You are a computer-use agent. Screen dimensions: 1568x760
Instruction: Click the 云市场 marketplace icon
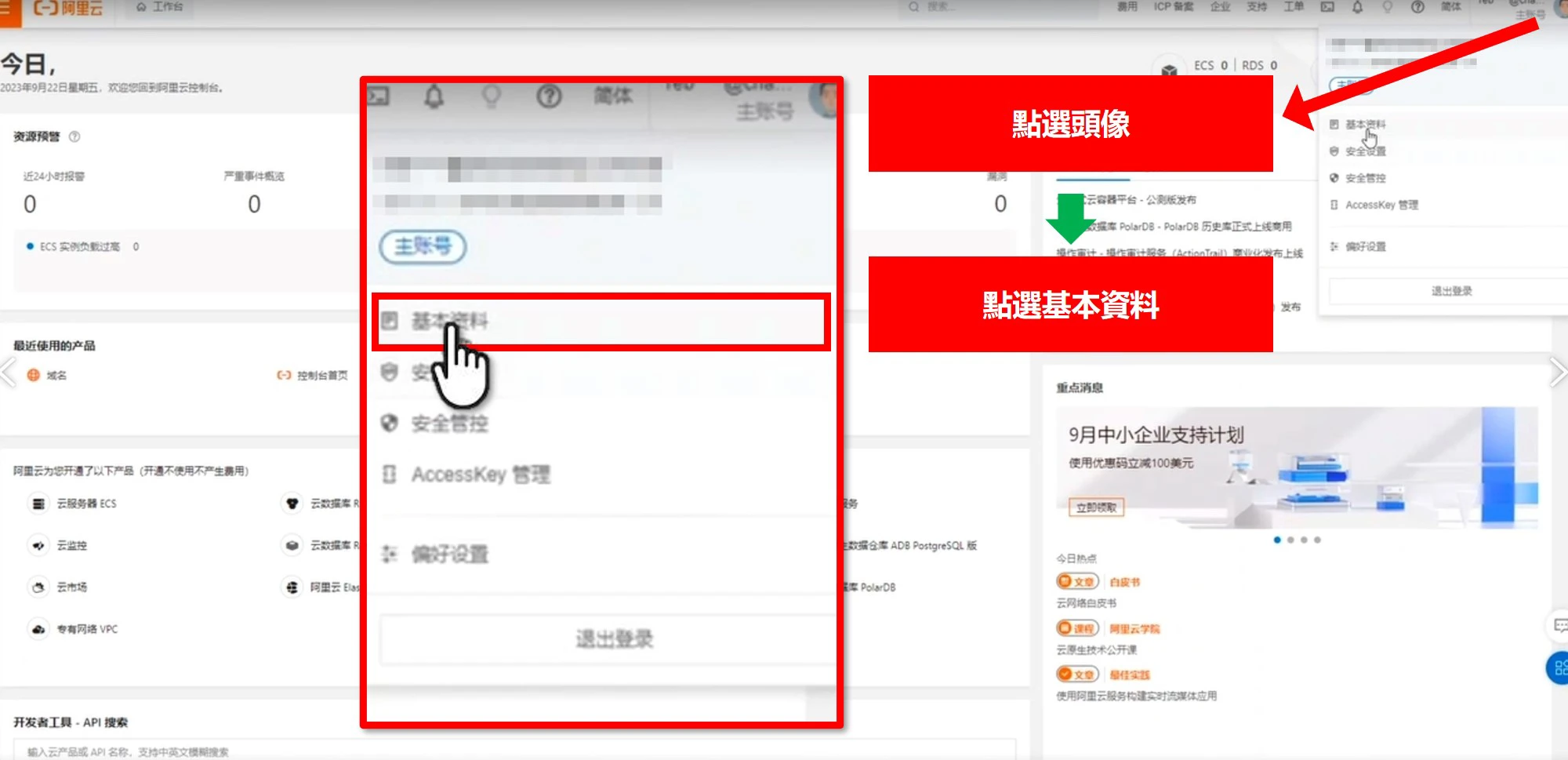38,587
